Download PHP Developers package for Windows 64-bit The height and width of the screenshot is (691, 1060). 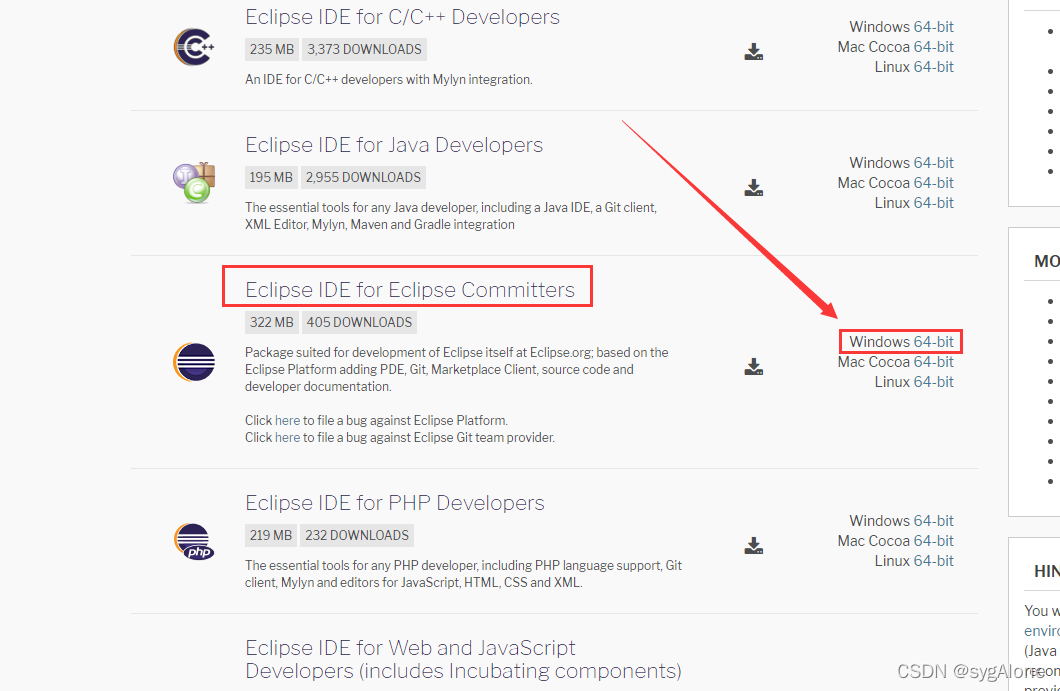pyautogui.click(x=933, y=521)
